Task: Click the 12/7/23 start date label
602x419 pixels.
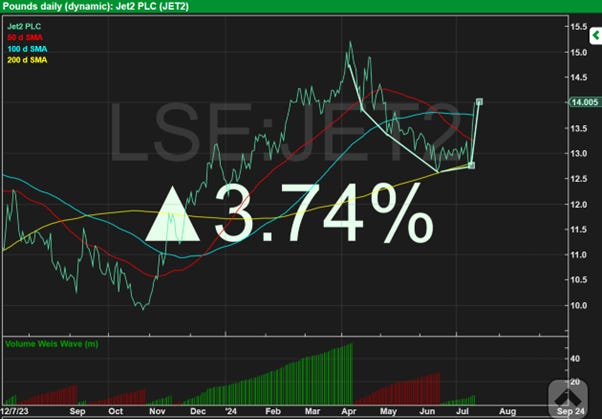Action: click(15, 411)
